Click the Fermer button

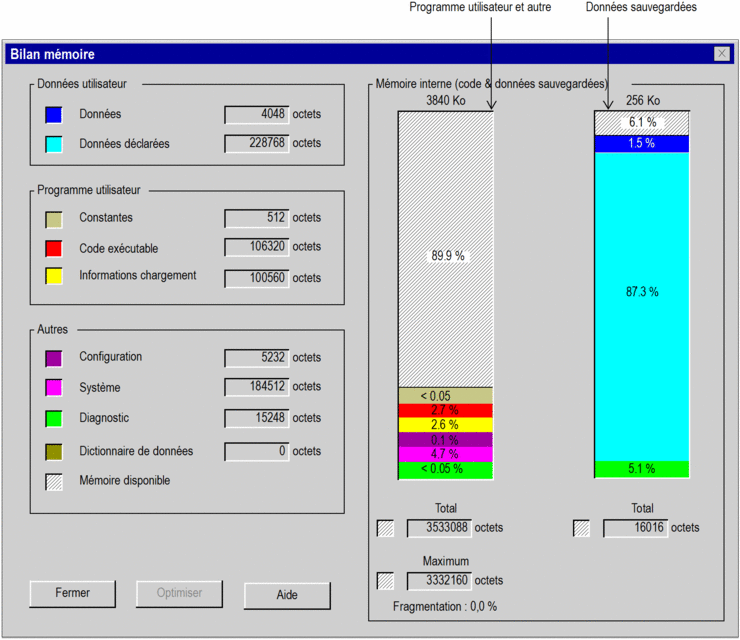pos(72,593)
